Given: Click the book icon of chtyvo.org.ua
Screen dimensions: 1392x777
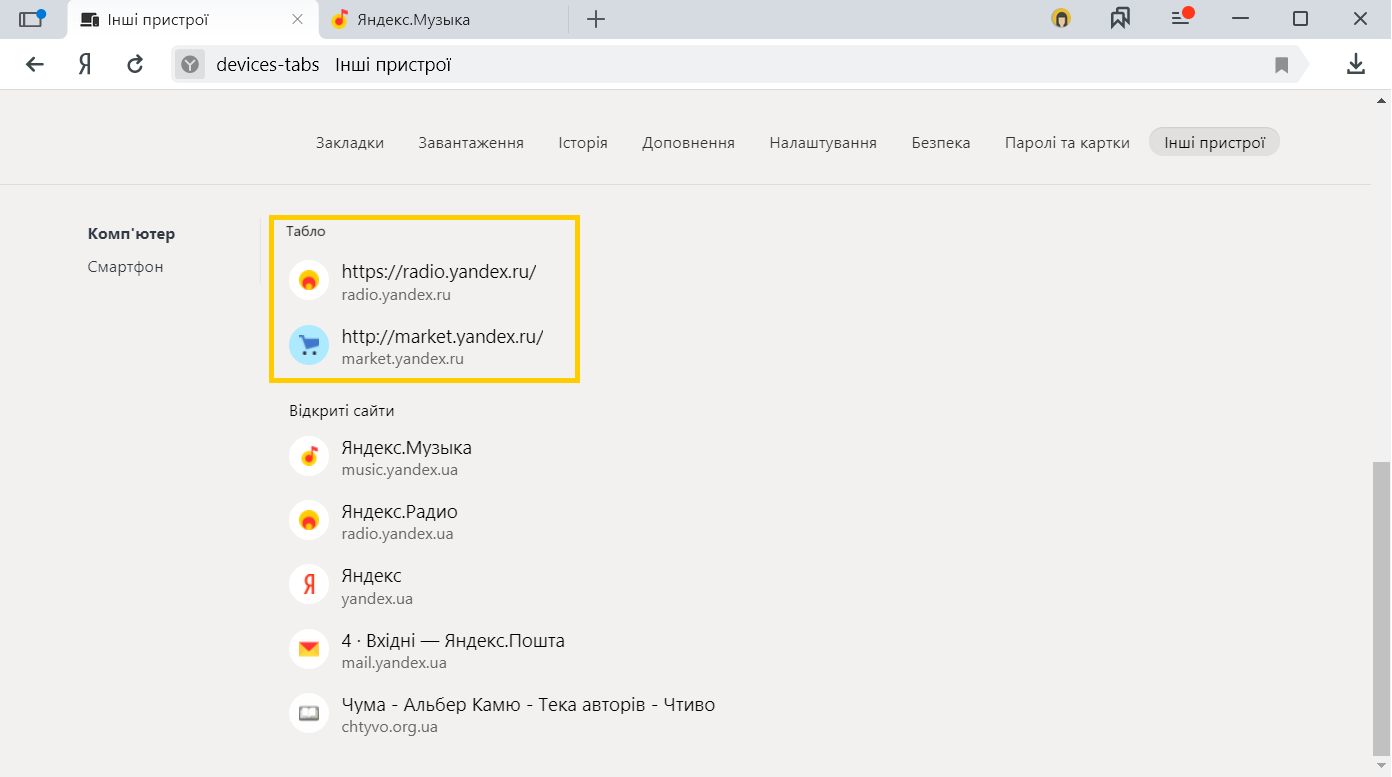Looking at the screenshot, I should coord(309,713).
